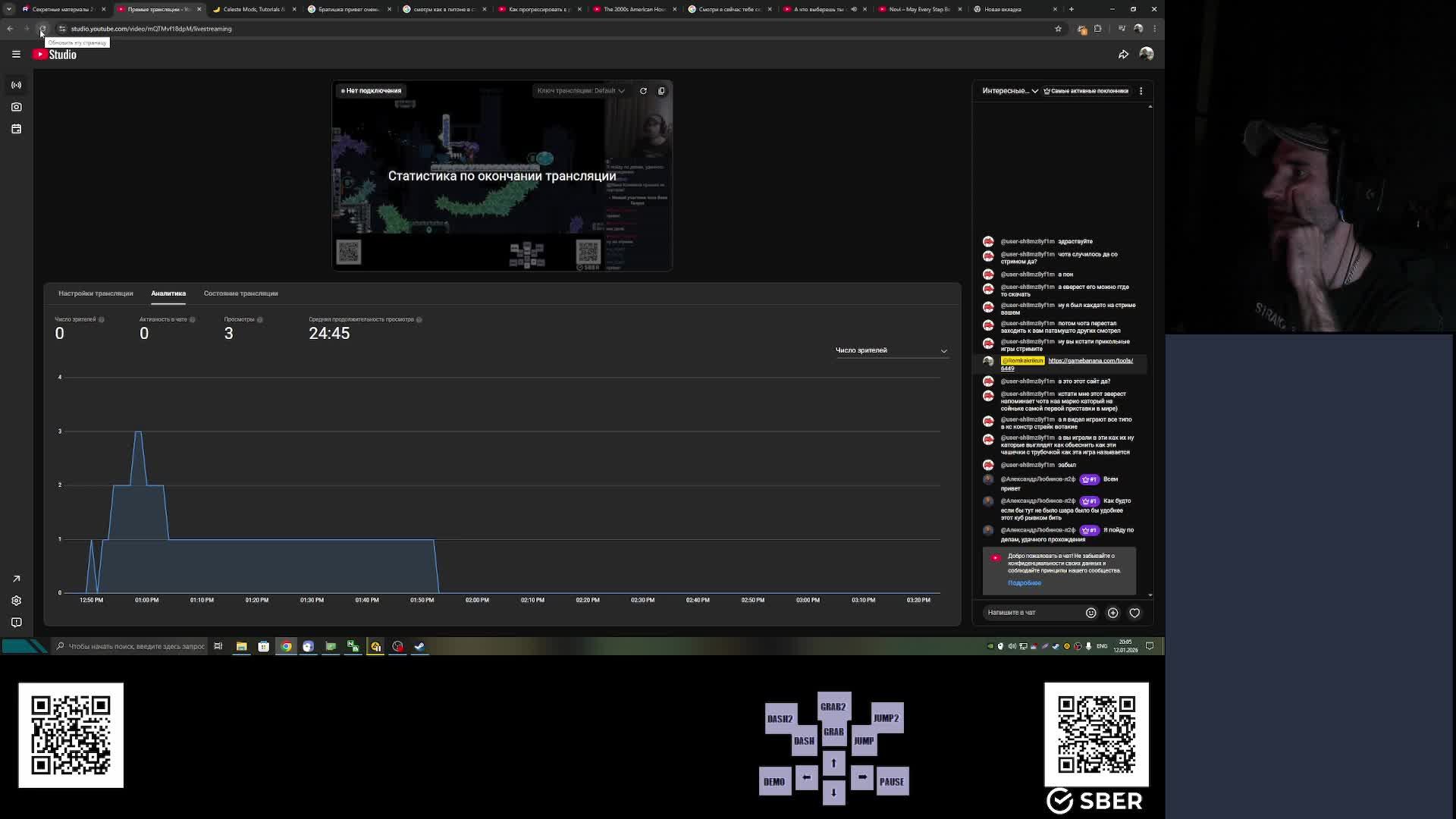Viewport: 1456px width, 819px height.
Task: Copy the stream key with copy icon
Action: (x=661, y=91)
